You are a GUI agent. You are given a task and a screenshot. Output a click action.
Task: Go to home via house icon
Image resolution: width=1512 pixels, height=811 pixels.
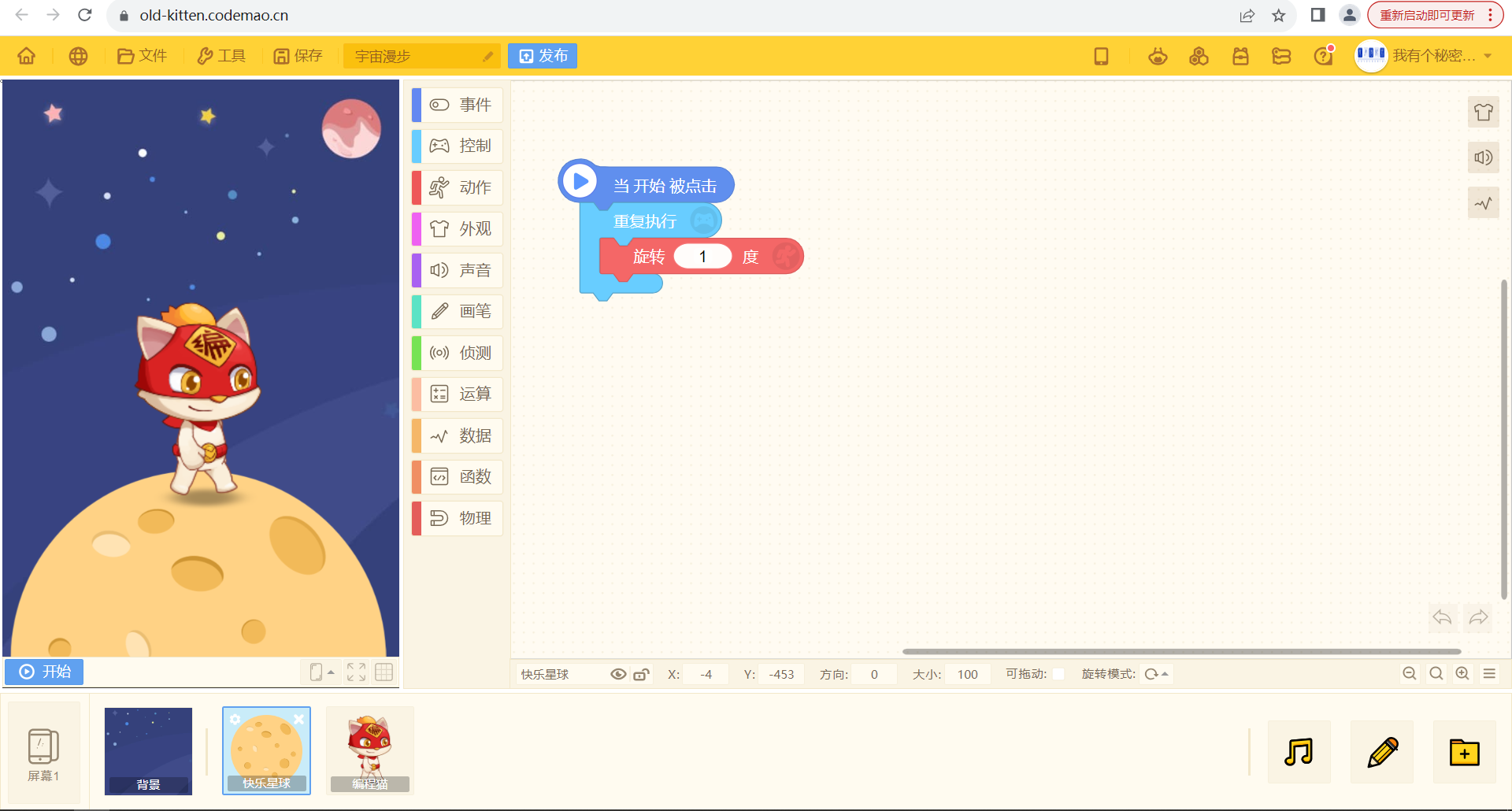[x=27, y=56]
